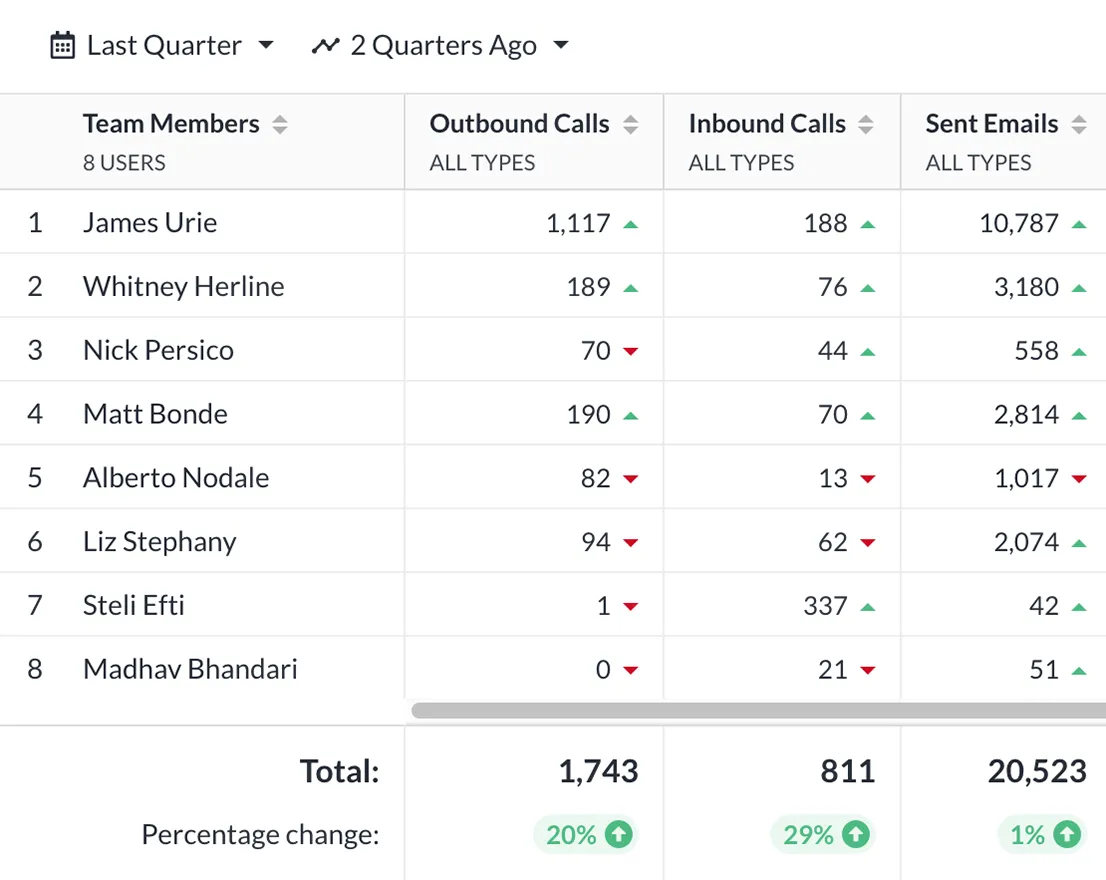Open the 2 Quarters Ago comparison dropdown
Viewport: 1106px width, 880px height.
pos(561,45)
